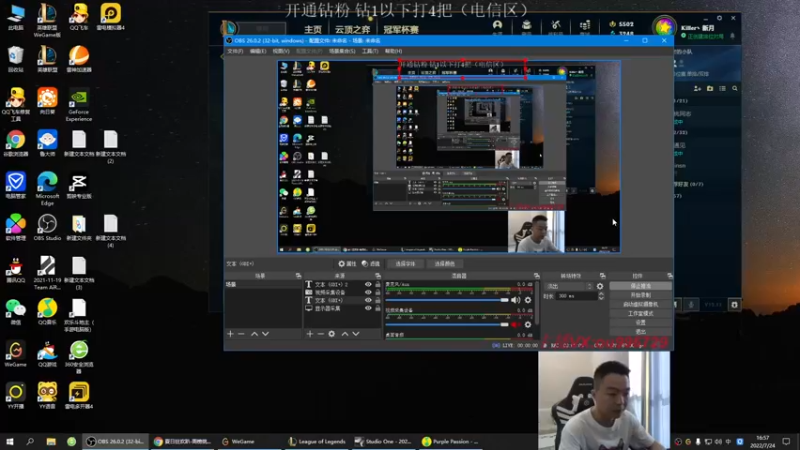
Task: Pop out the Controls dock
Action: [x=669, y=276]
